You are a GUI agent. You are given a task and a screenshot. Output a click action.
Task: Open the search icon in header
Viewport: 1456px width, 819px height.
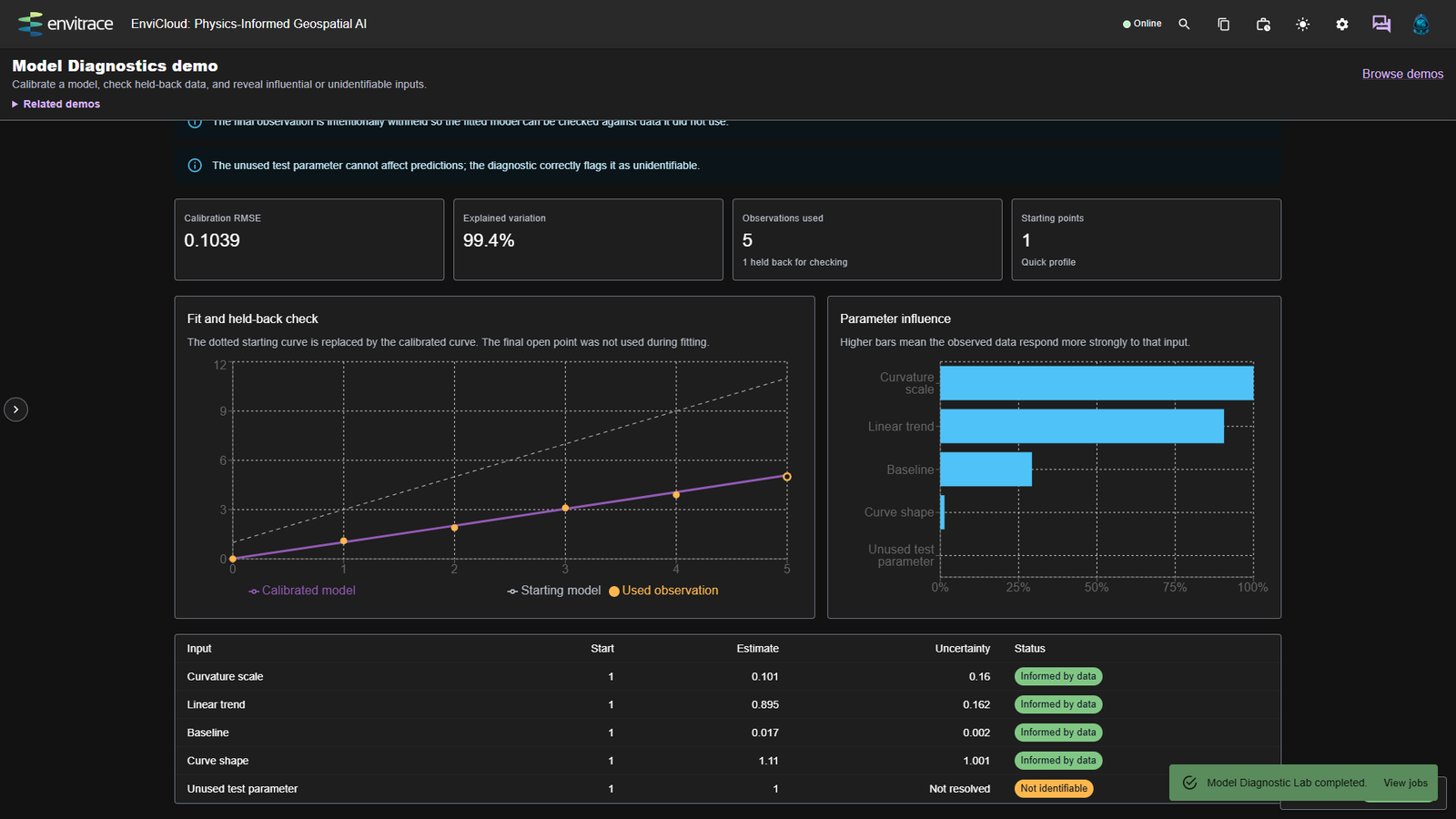point(1184,25)
